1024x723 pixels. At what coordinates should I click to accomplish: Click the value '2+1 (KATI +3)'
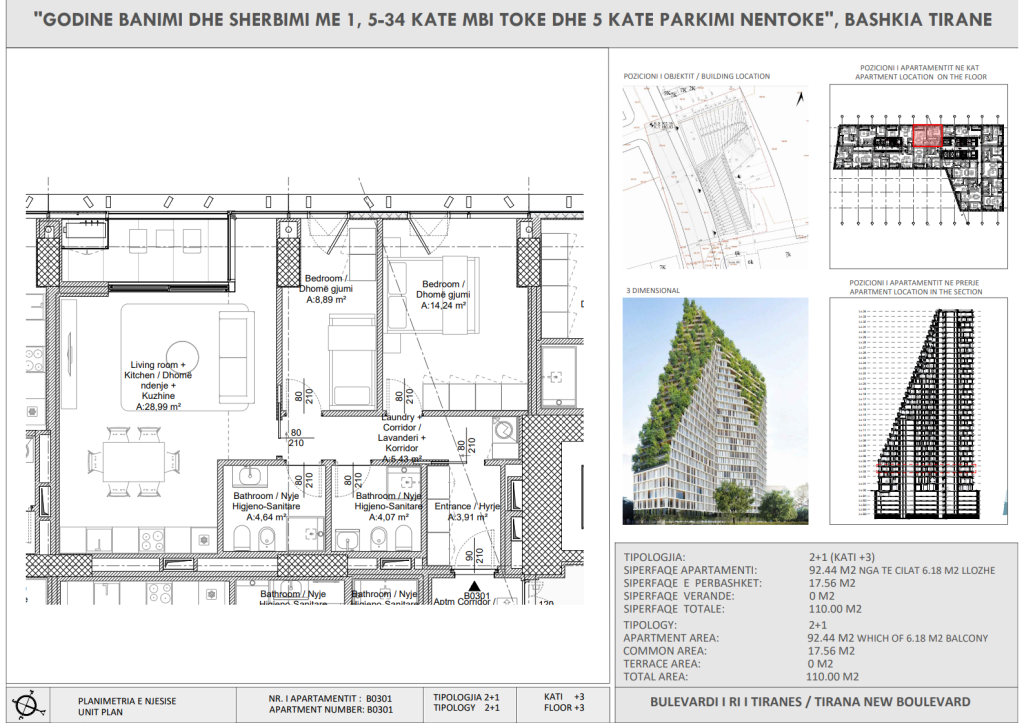pyautogui.click(x=841, y=557)
